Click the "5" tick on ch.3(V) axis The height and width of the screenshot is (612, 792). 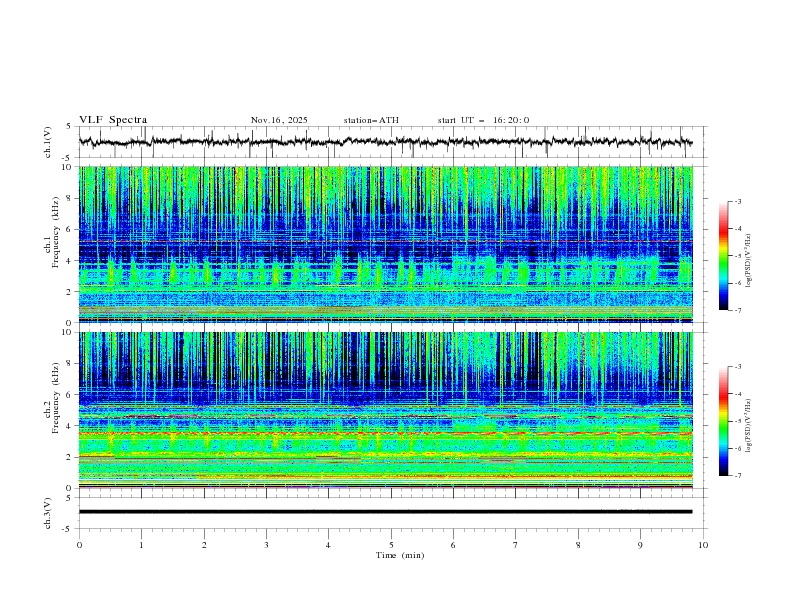[69, 498]
